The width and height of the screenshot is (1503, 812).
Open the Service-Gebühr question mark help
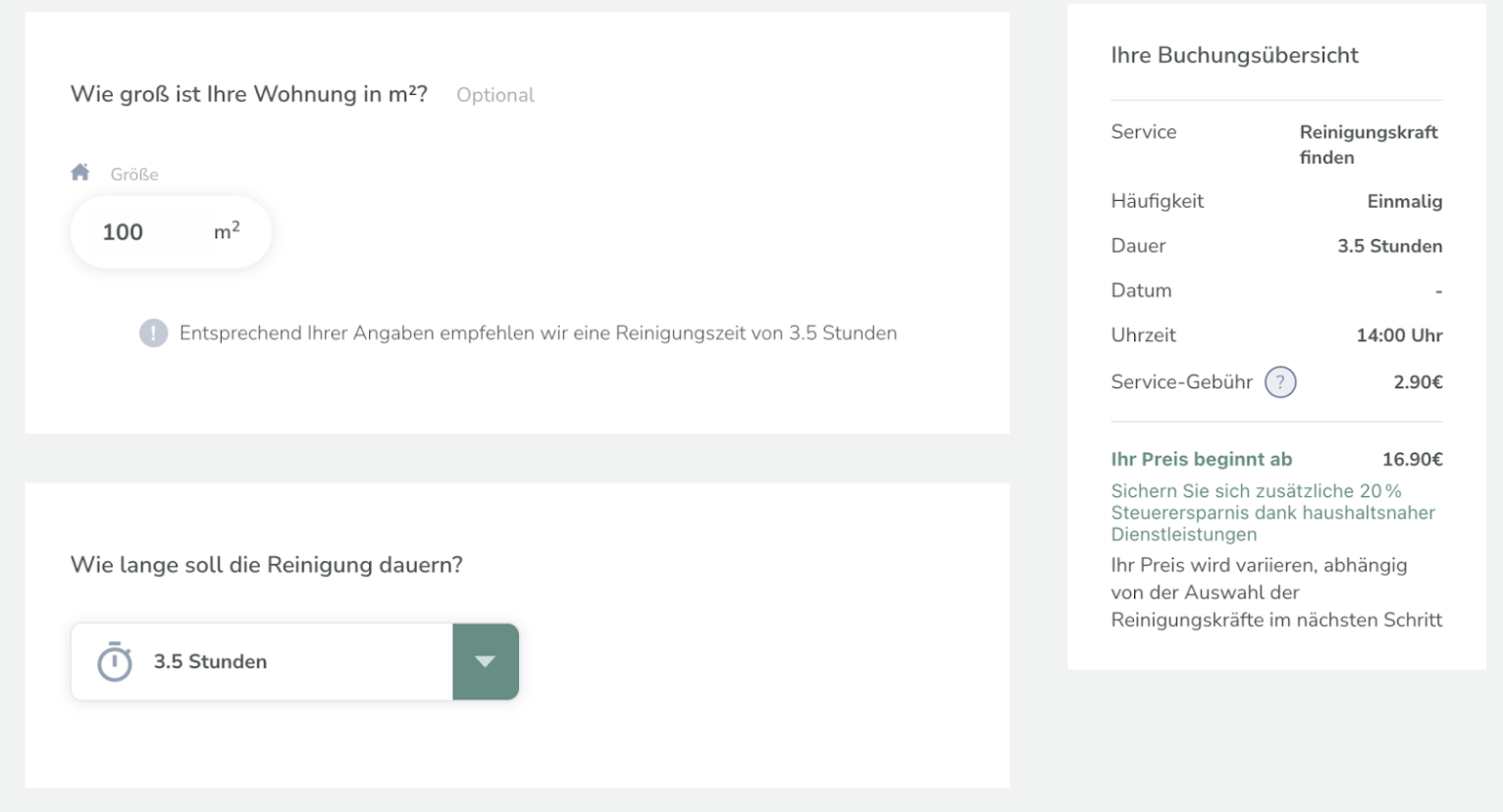tap(1280, 382)
